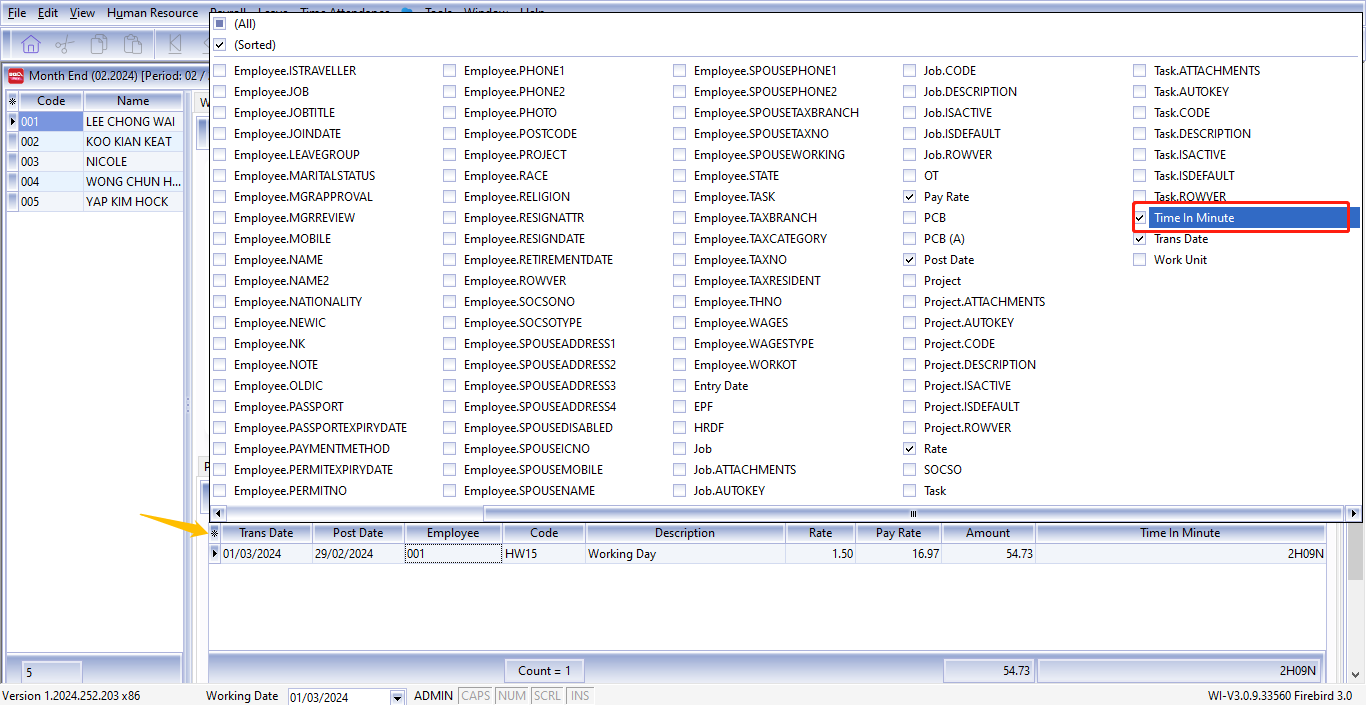The image size is (1366, 705).
Task: Open the File menu
Action: pos(17,13)
